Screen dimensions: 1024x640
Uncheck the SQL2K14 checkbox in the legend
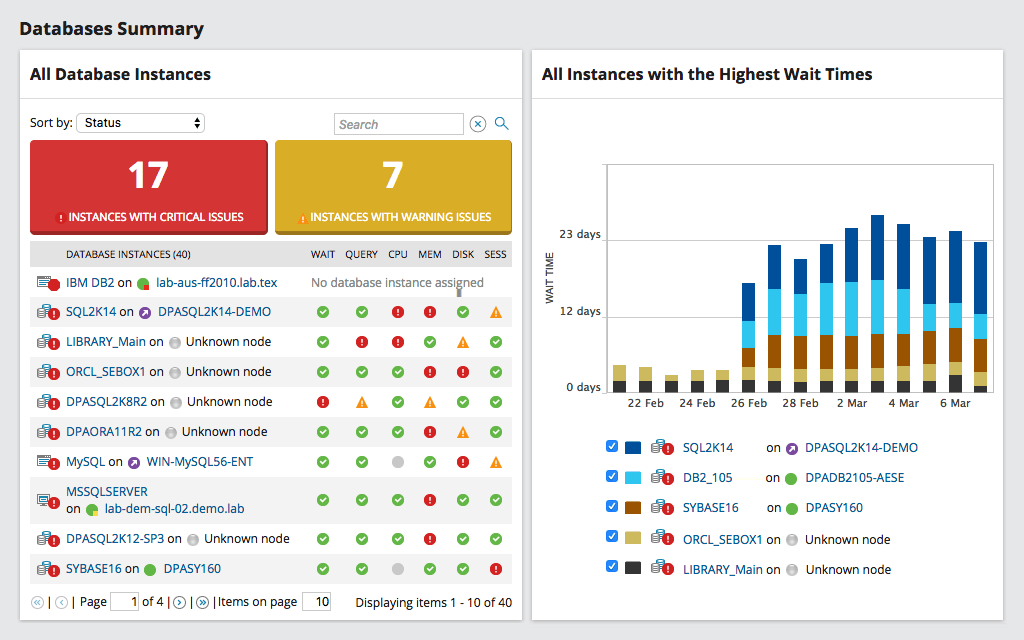[612, 446]
